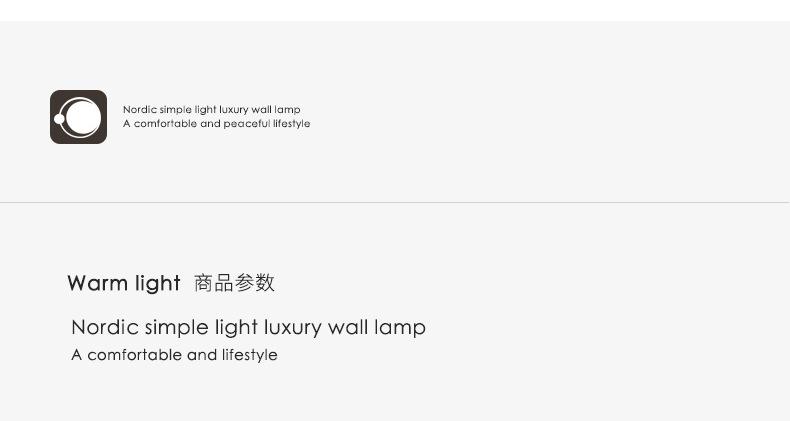Screen dimensions: 790x421
Task: Click the word 'Warm' in the heading
Action: click(x=97, y=283)
